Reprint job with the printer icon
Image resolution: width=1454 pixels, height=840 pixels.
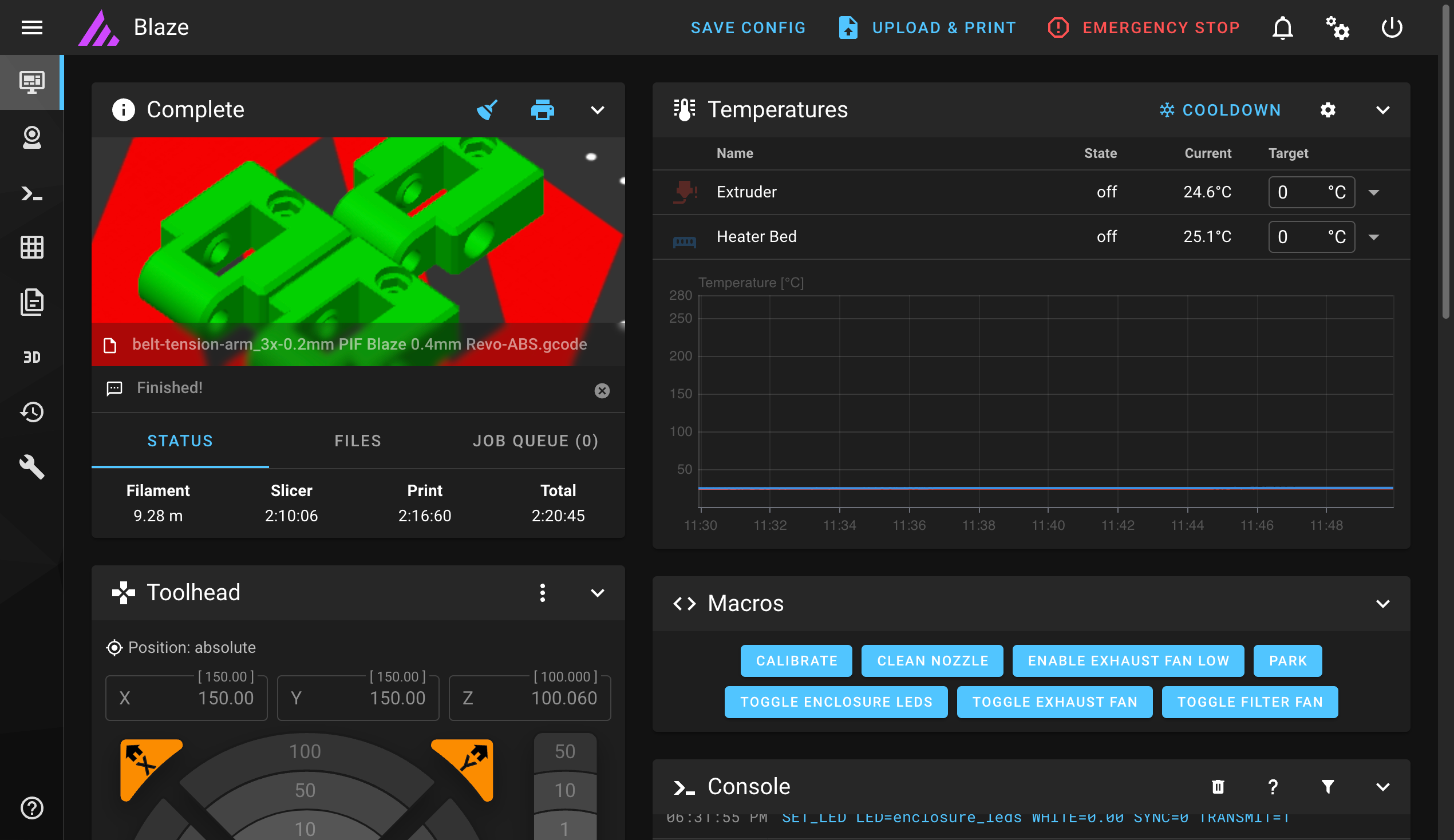(542, 110)
